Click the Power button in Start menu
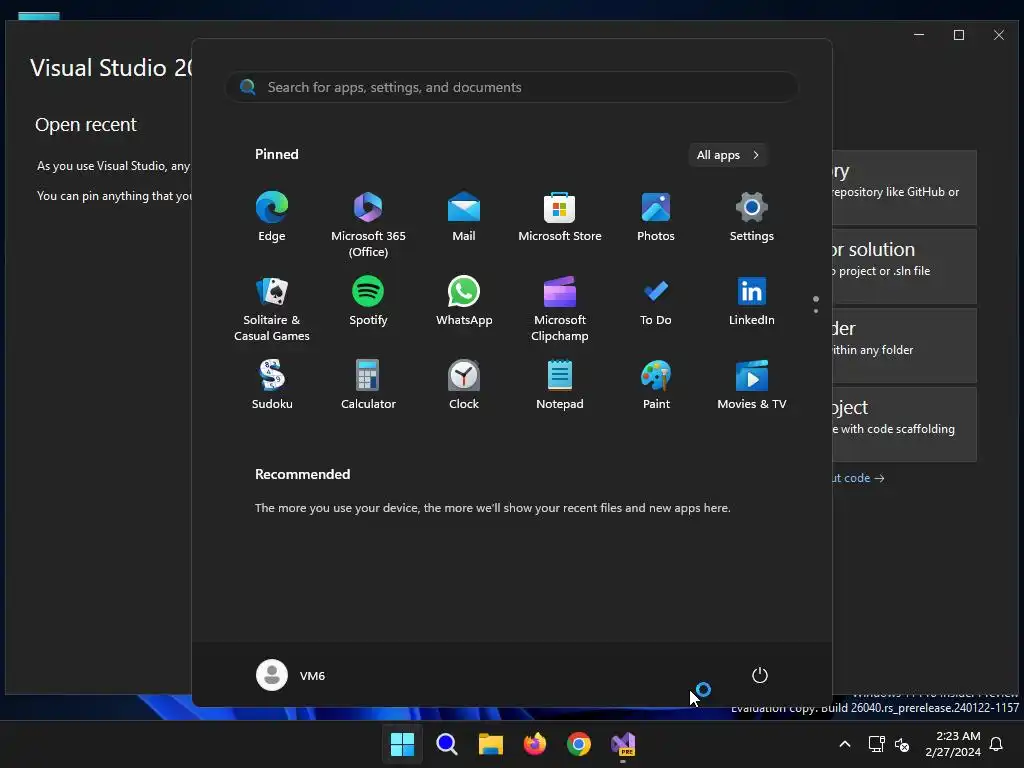1024x768 pixels. [760, 675]
